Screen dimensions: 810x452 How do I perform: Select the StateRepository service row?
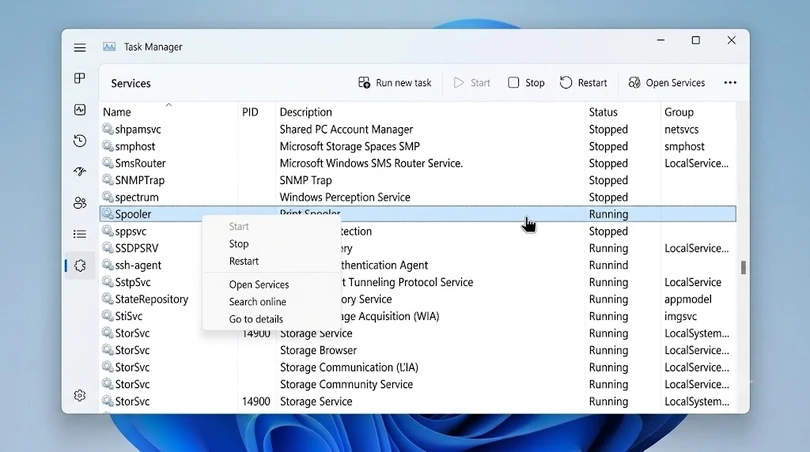click(x=417, y=300)
